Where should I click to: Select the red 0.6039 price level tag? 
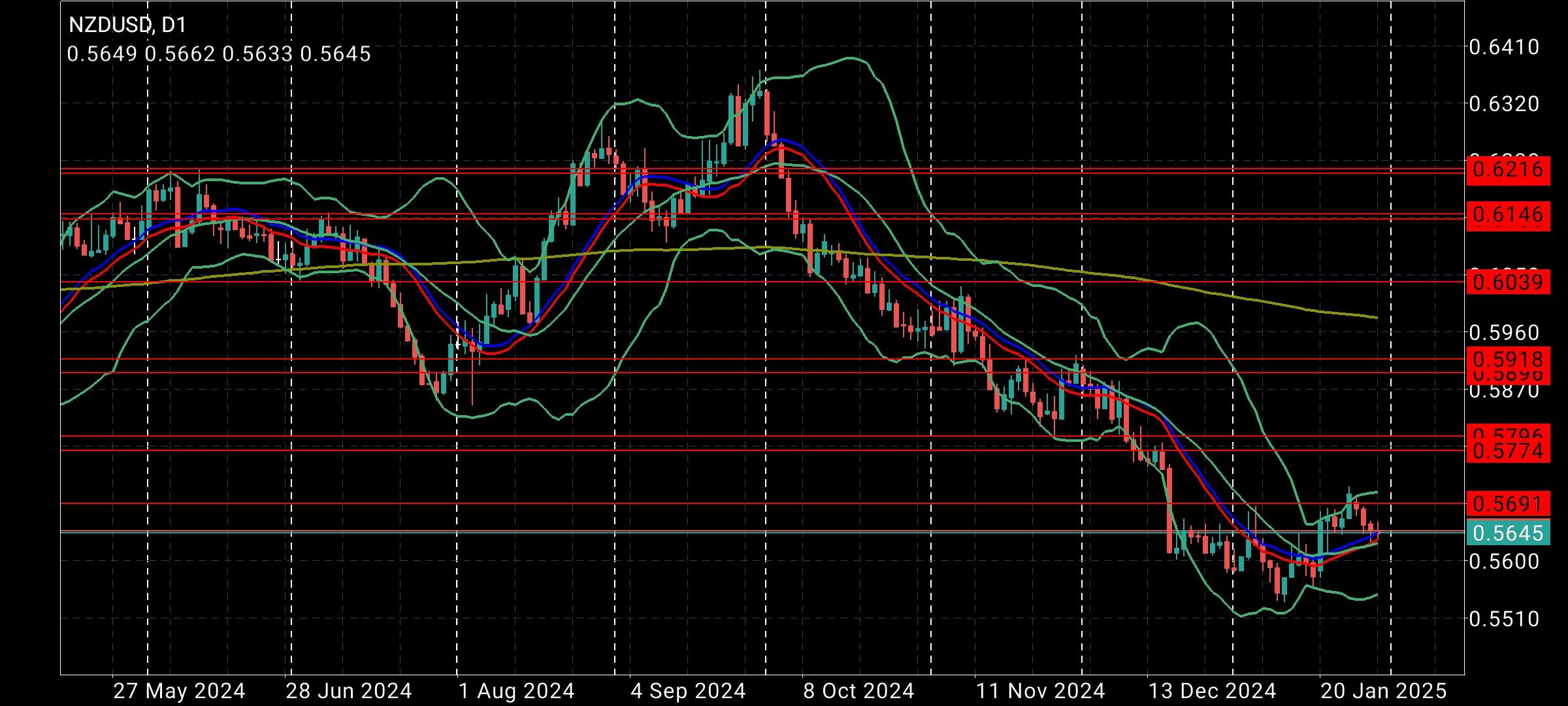click(1508, 282)
